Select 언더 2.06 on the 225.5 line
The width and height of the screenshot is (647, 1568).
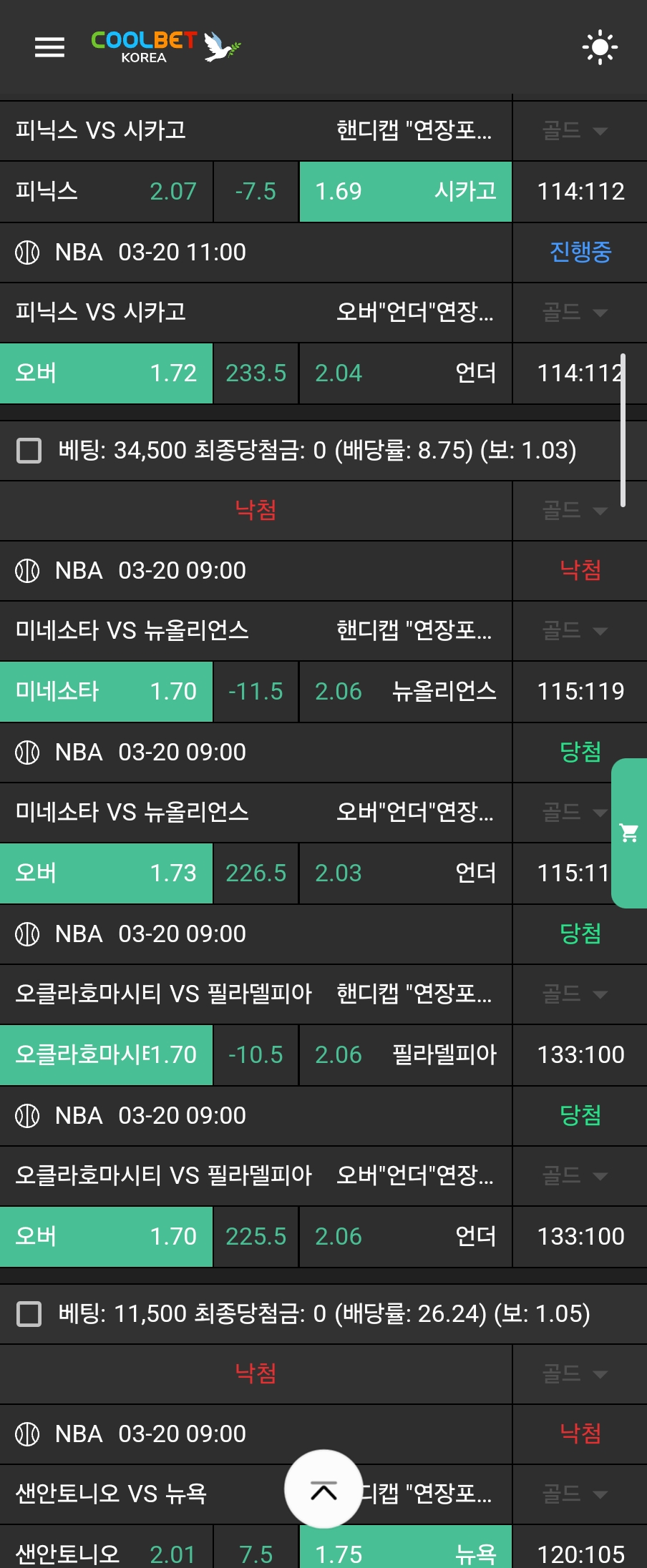coord(405,1237)
